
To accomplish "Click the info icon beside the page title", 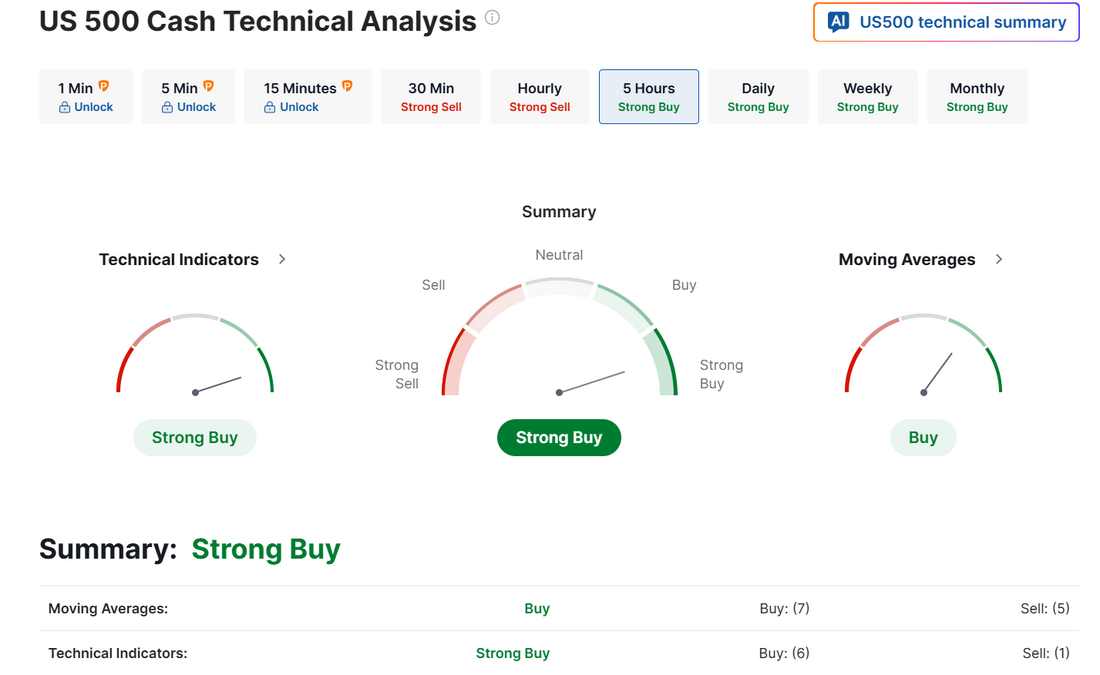I will point(492,18).
